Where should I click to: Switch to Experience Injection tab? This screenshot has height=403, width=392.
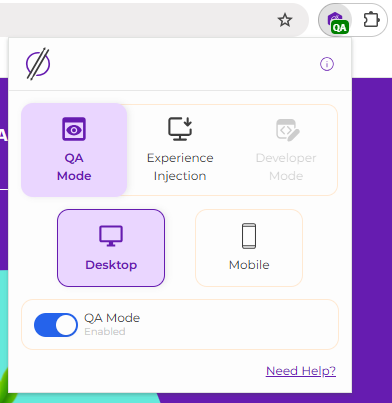(180, 150)
